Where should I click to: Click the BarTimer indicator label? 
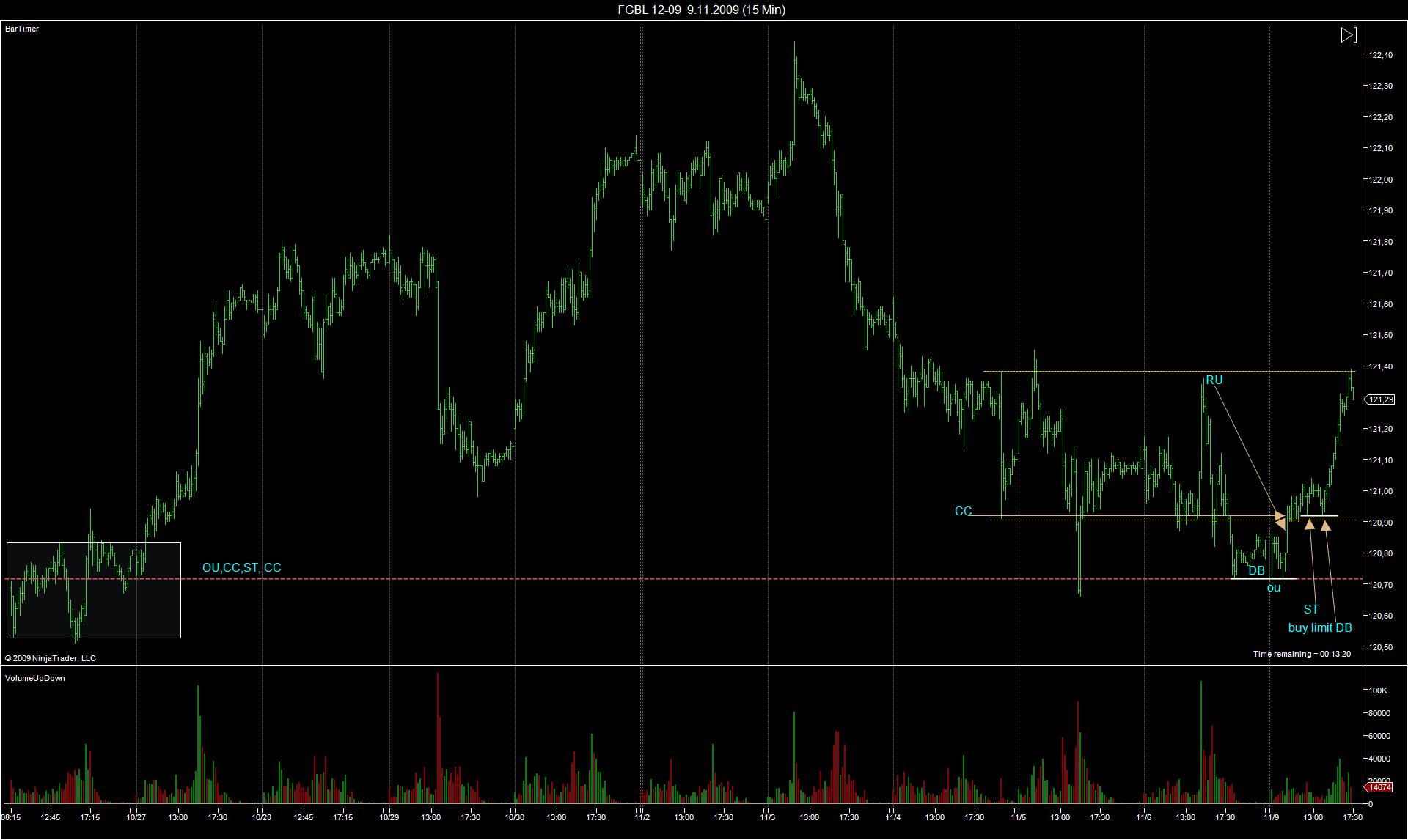(x=22, y=29)
